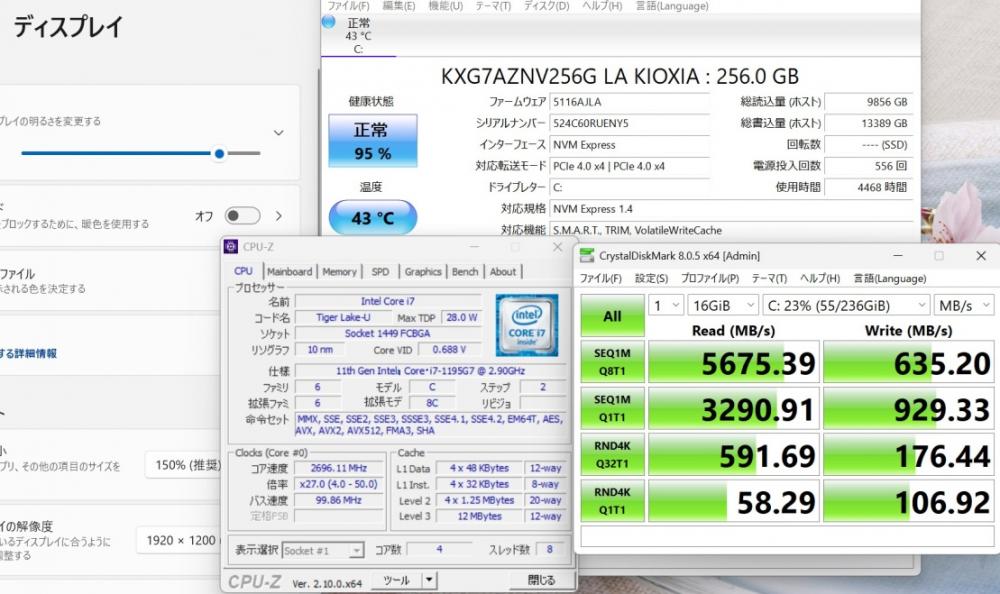This screenshot has height=594, width=1000.
Task: Open the MB/s unit dropdown
Action: point(963,305)
